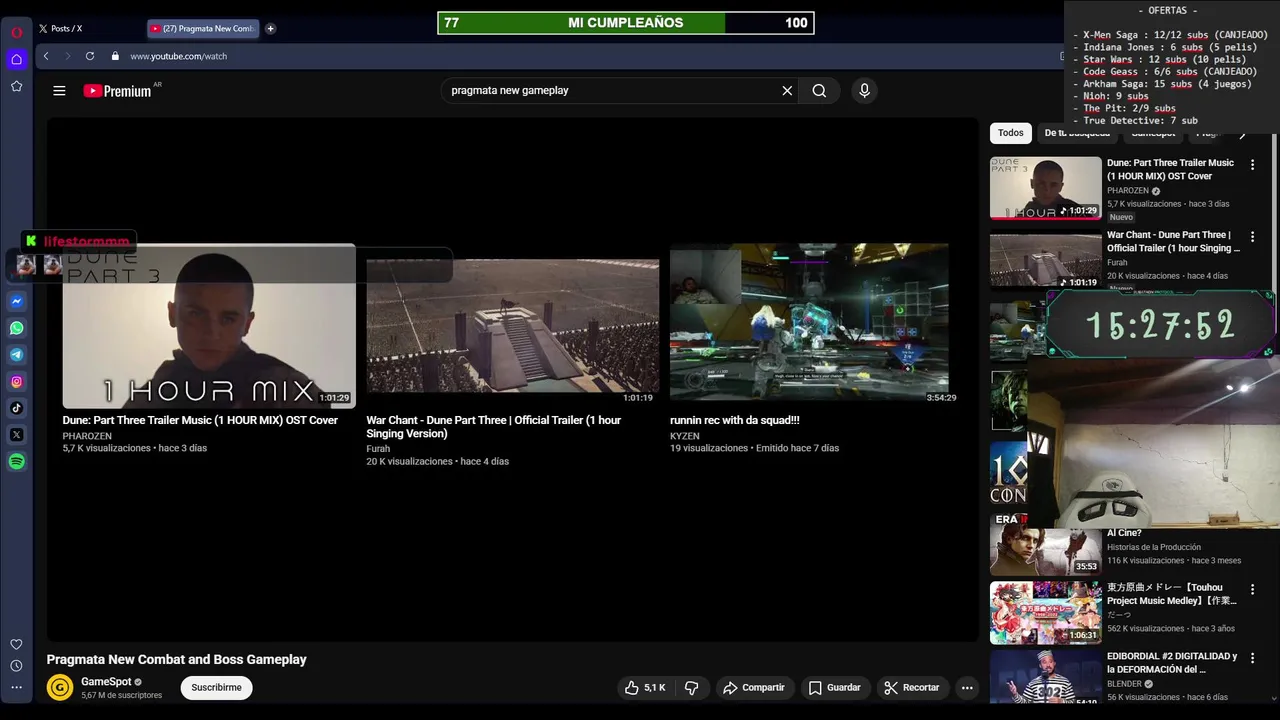Open the history clock in the sidebar
Image resolution: width=1280 pixels, height=720 pixels.
point(17,666)
